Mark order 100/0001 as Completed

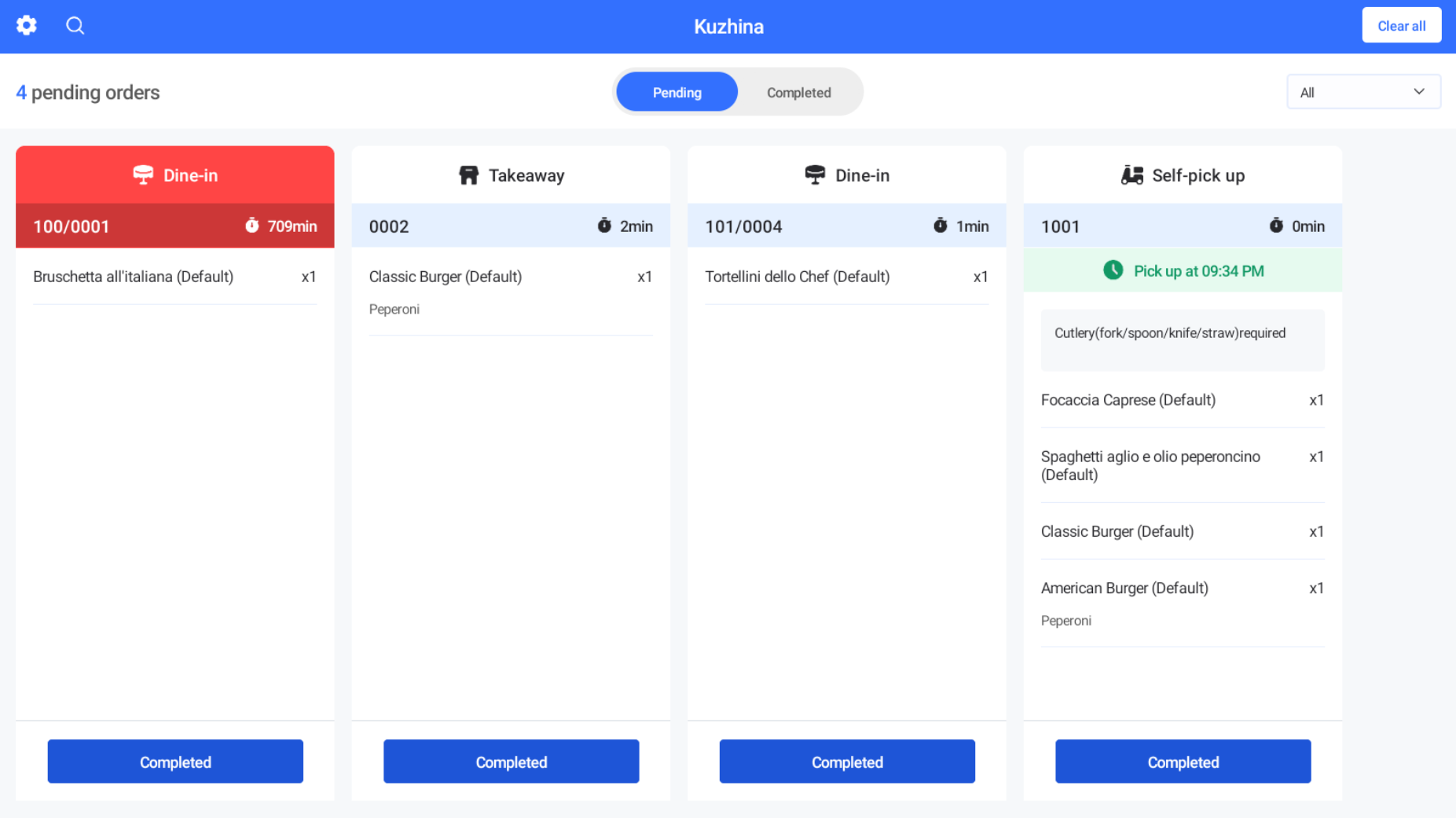point(175,761)
